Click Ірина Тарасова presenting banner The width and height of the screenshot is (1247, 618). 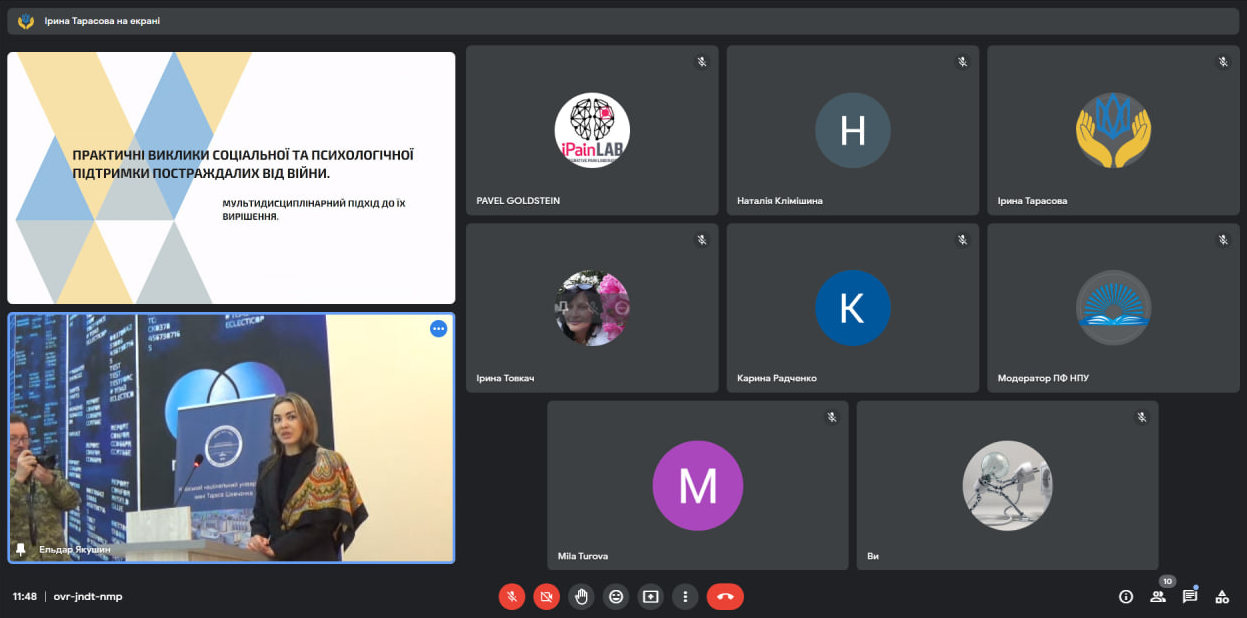102,21
